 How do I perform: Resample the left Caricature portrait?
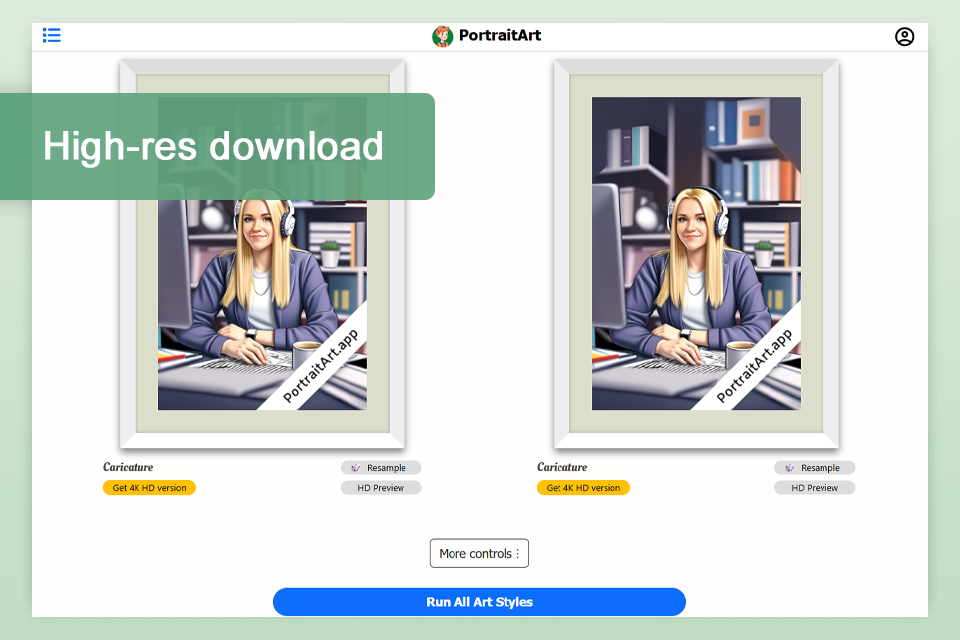pyautogui.click(x=381, y=468)
